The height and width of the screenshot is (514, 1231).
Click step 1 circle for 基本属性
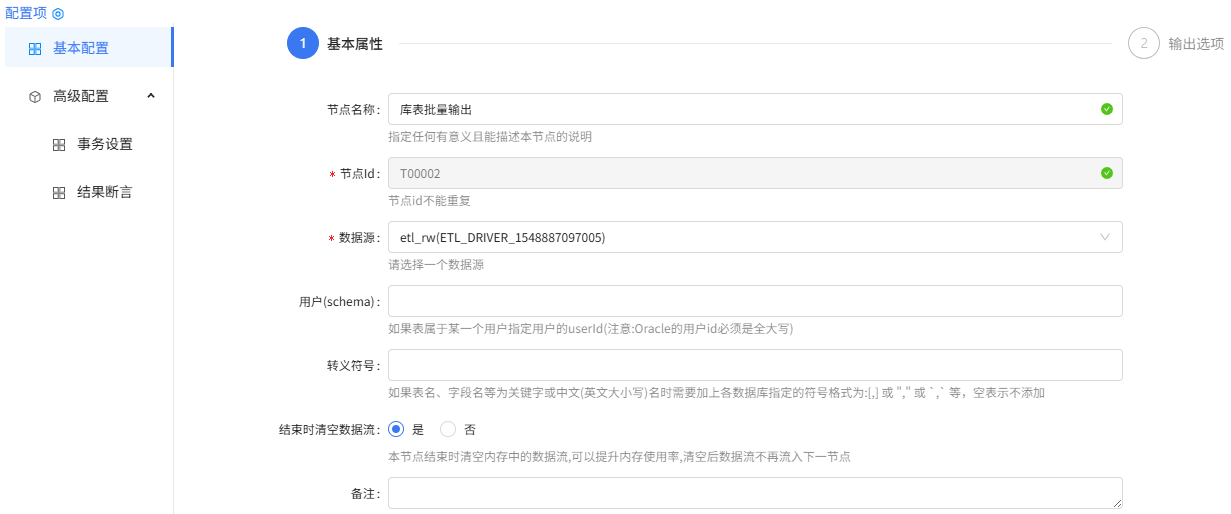pyautogui.click(x=303, y=44)
